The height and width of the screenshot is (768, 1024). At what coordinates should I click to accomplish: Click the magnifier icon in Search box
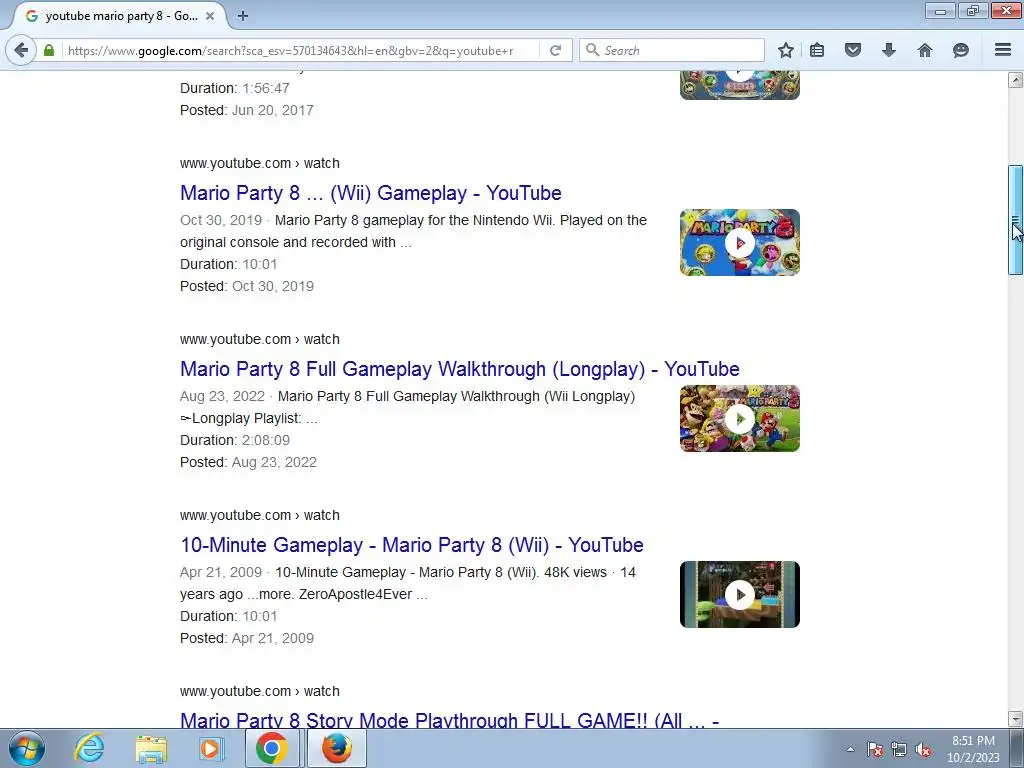(592, 50)
